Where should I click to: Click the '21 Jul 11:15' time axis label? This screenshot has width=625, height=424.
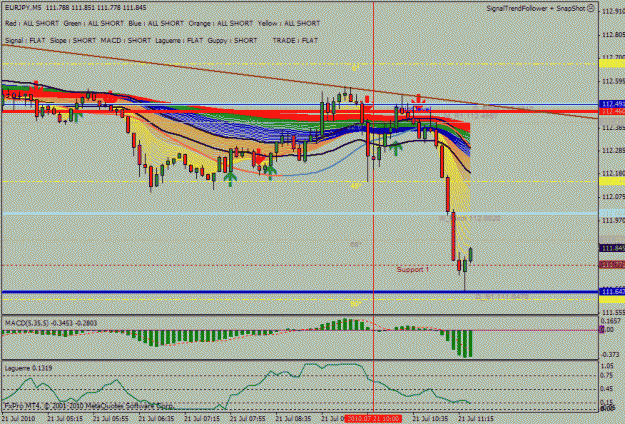pos(476,419)
